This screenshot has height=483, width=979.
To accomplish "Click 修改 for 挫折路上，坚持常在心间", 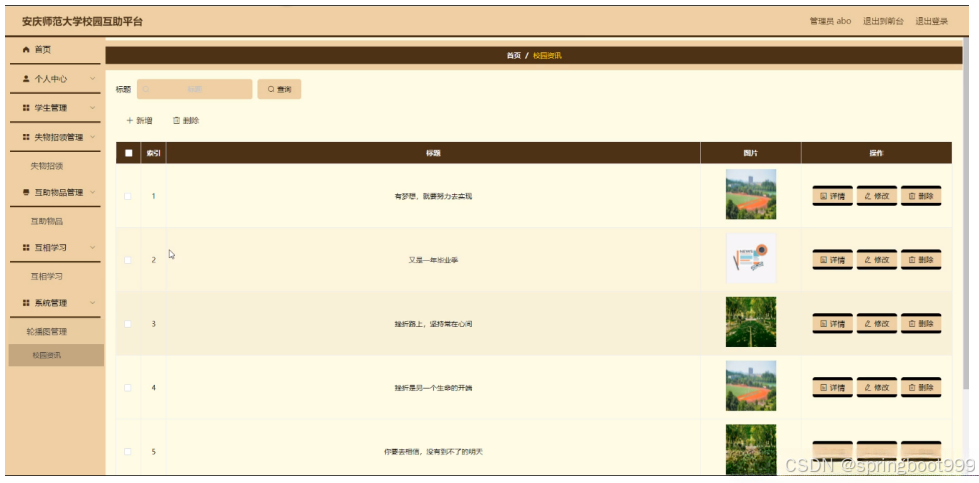I will point(877,323).
